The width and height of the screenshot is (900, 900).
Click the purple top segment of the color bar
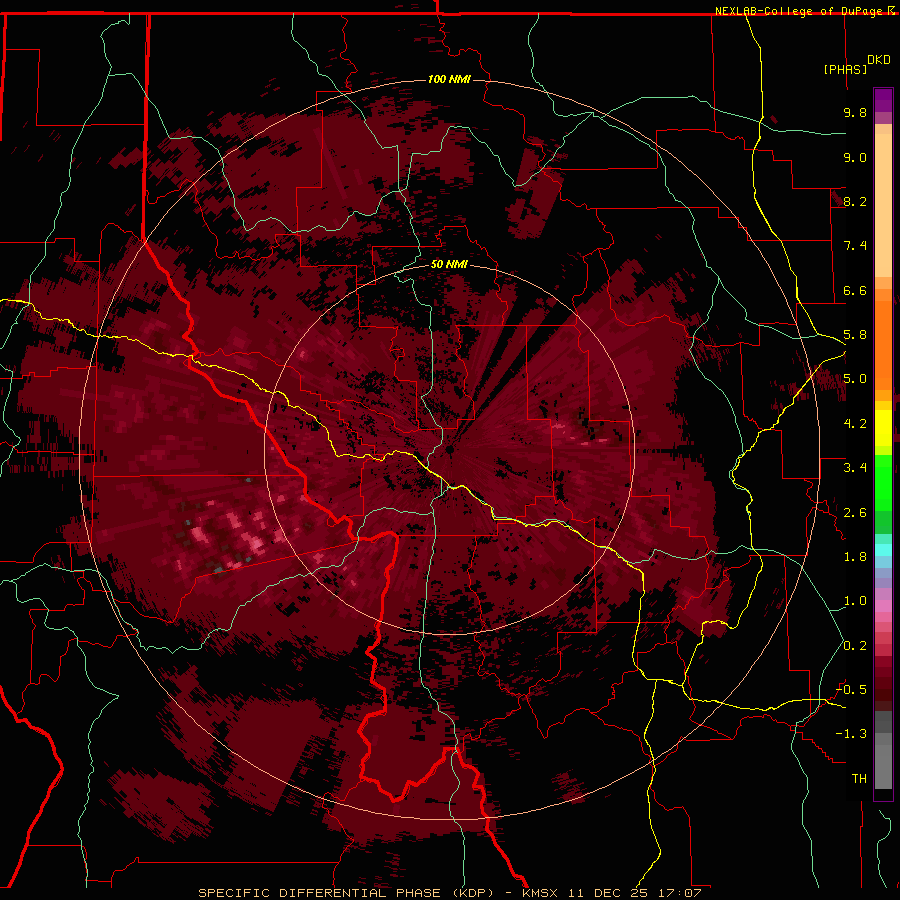(x=883, y=101)
